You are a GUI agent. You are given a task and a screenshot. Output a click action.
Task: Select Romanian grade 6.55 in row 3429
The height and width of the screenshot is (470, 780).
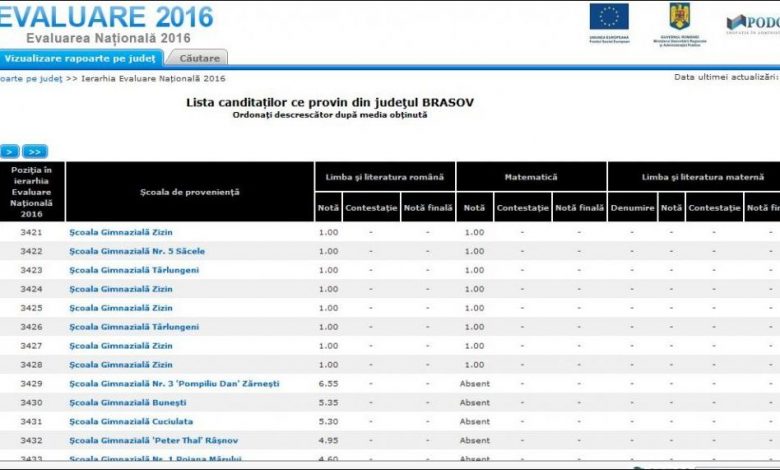pos(328,383)
